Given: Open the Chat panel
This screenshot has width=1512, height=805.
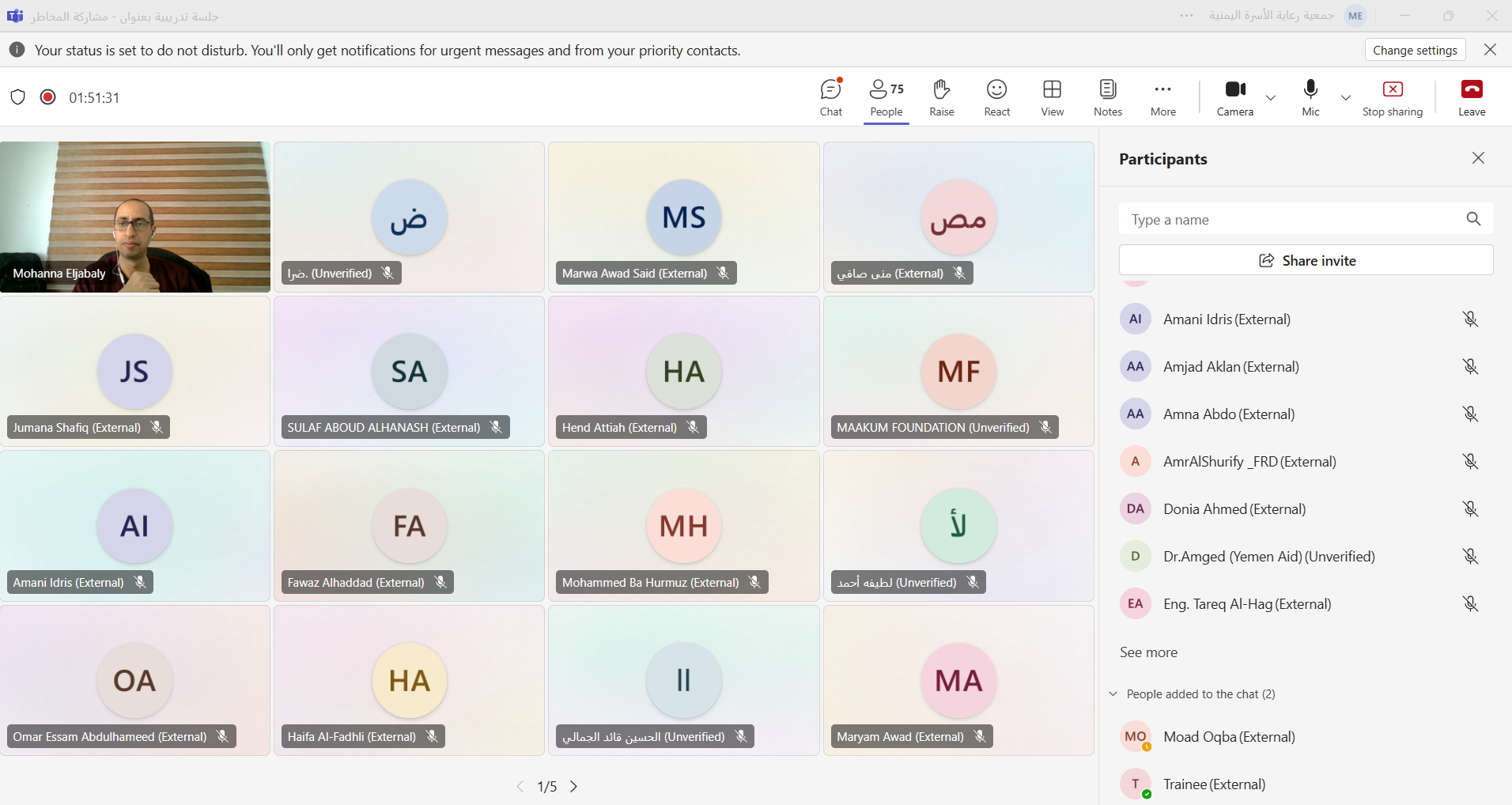Looking at the screenshot, I should point(830,97).
